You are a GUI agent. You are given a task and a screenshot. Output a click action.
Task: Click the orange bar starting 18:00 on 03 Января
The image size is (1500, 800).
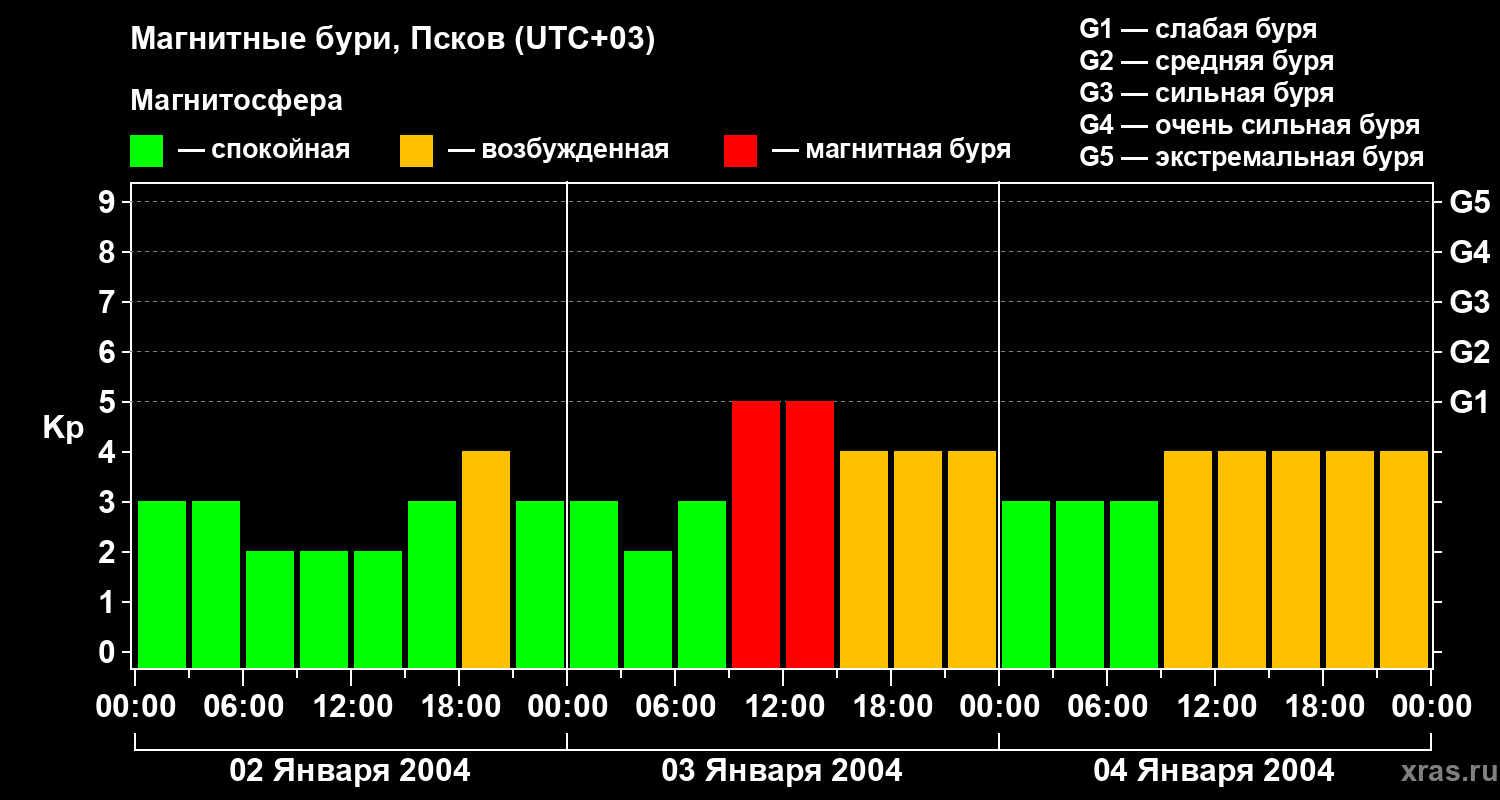(918, 559)
